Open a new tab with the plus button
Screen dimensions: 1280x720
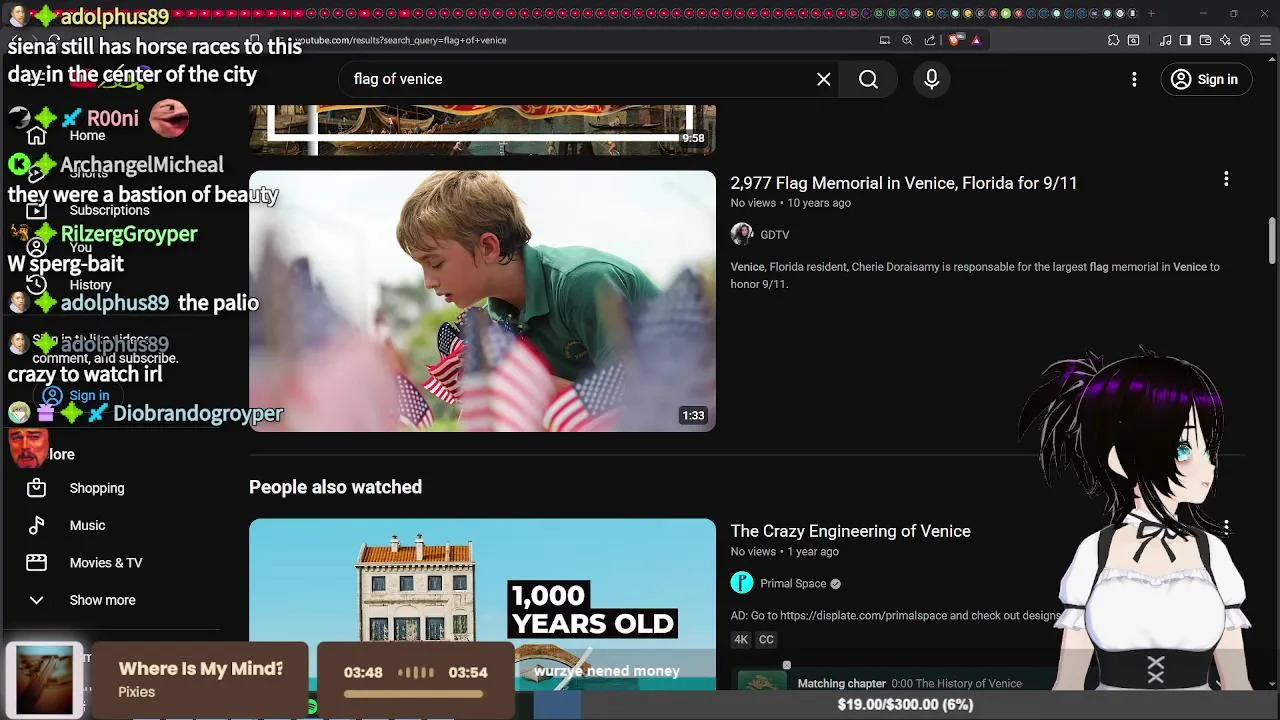point(1151,13)
